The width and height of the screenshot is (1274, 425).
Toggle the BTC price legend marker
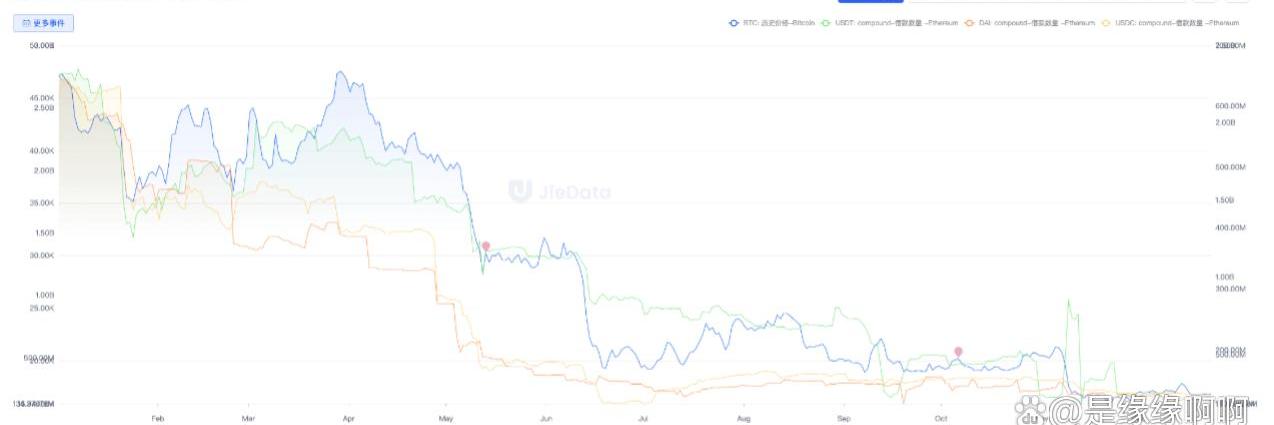[733, 22]
